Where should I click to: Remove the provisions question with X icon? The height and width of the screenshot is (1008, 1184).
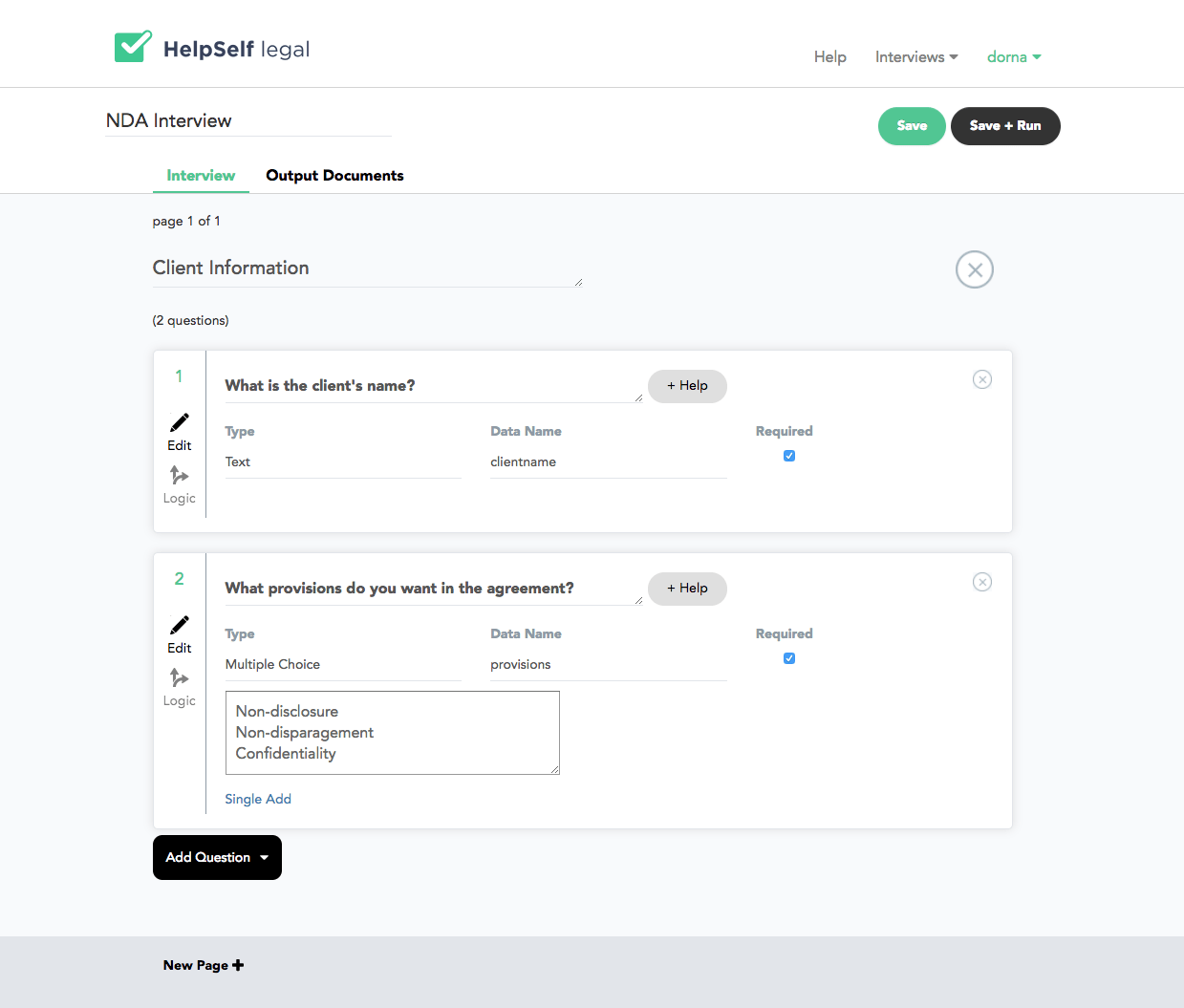click(981, 582)
